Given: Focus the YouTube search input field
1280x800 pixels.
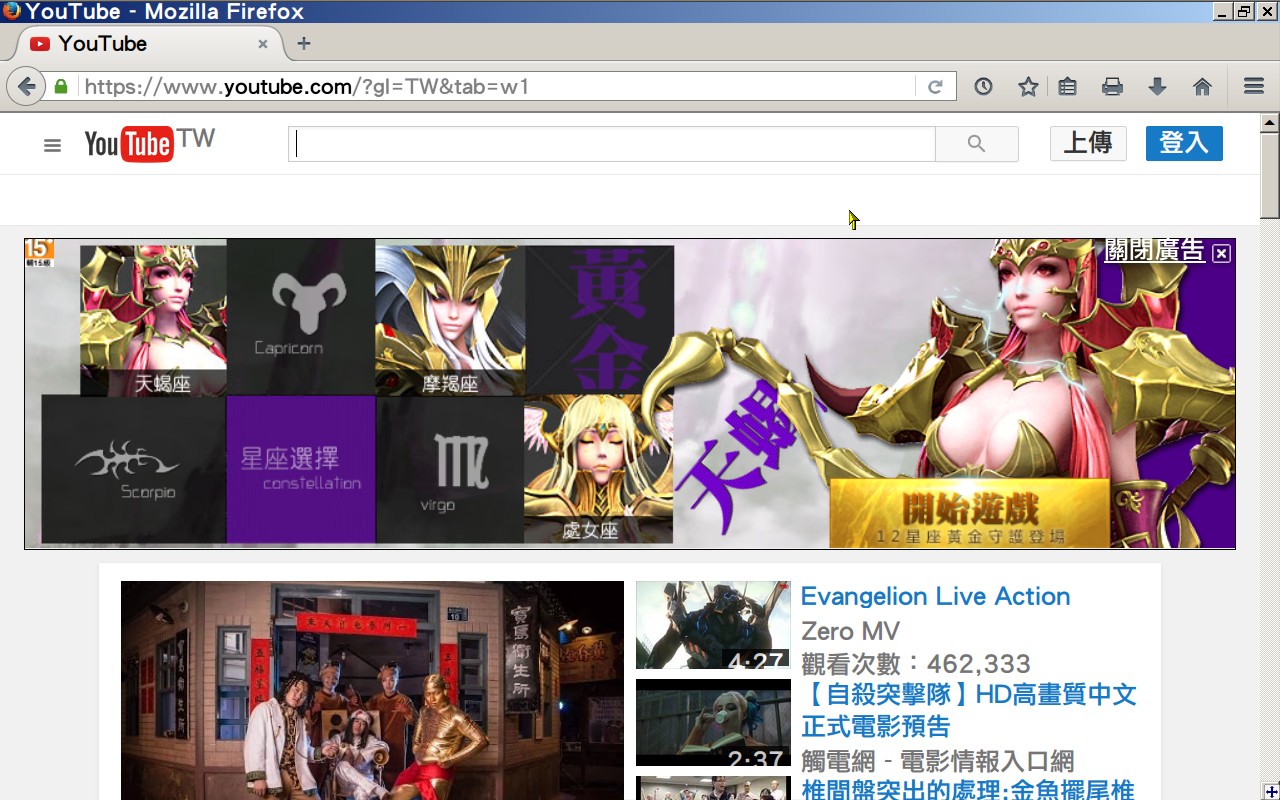Looking at the screenshot, I should coord(612,144).
